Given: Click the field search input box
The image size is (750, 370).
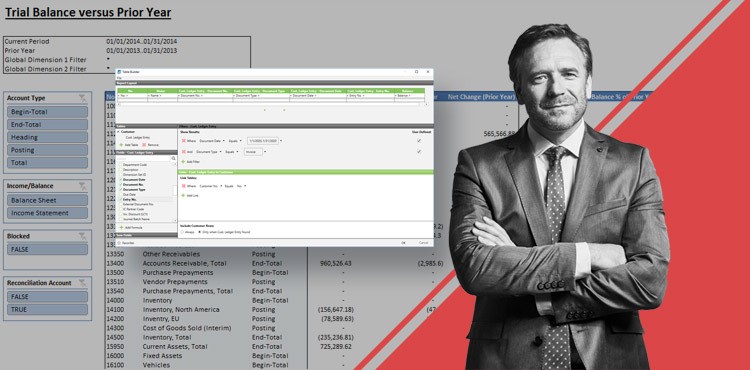Looking at the screenshot, I should point(143,158).
